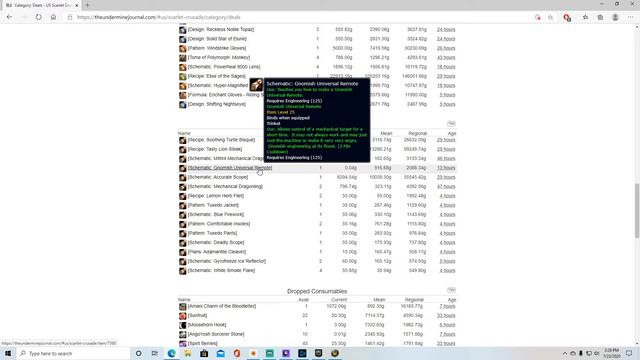The image size is (640, 360).
Task: Open Schematic: White Smoke Flare link
Action: 221,271
